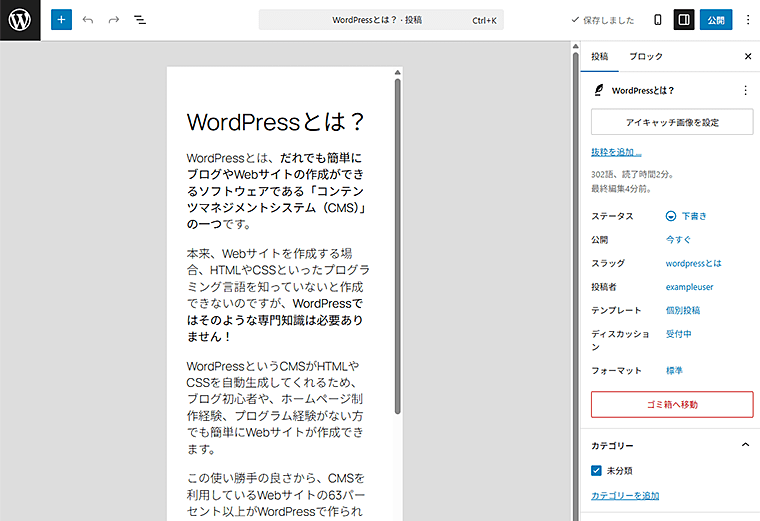
Task: Click the paragraph starting 本来、Webサイトを作成する
Action: [x=278, y=295]
